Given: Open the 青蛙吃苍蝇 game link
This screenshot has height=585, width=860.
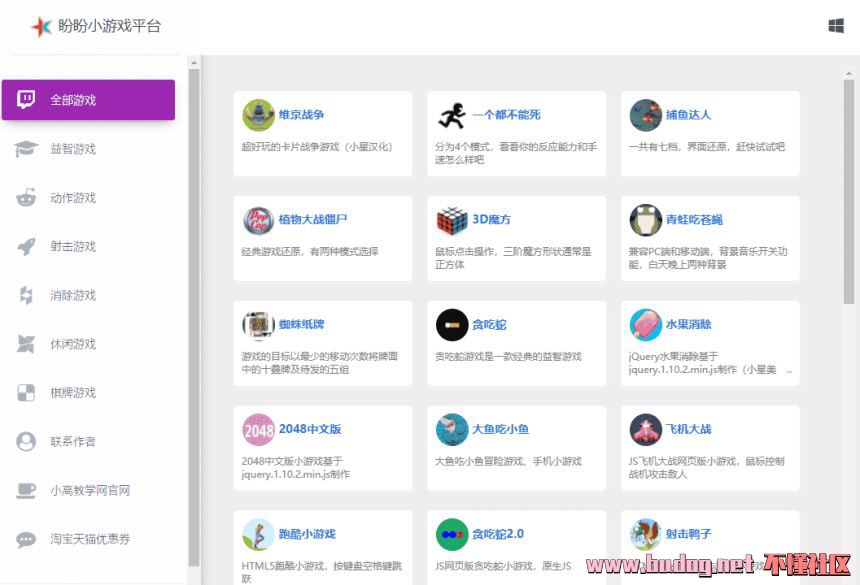Looking at the screenshot, I should tap(694, 220).
